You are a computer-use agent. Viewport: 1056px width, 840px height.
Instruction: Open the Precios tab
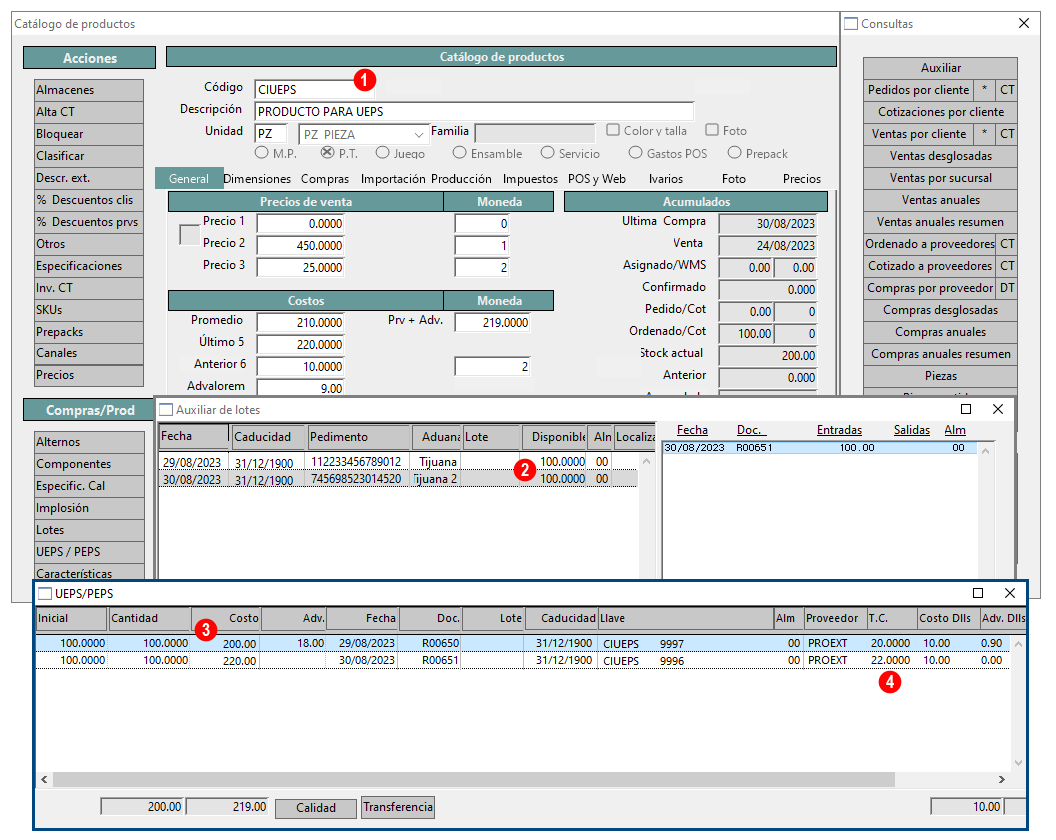click(x=801, y=179)
